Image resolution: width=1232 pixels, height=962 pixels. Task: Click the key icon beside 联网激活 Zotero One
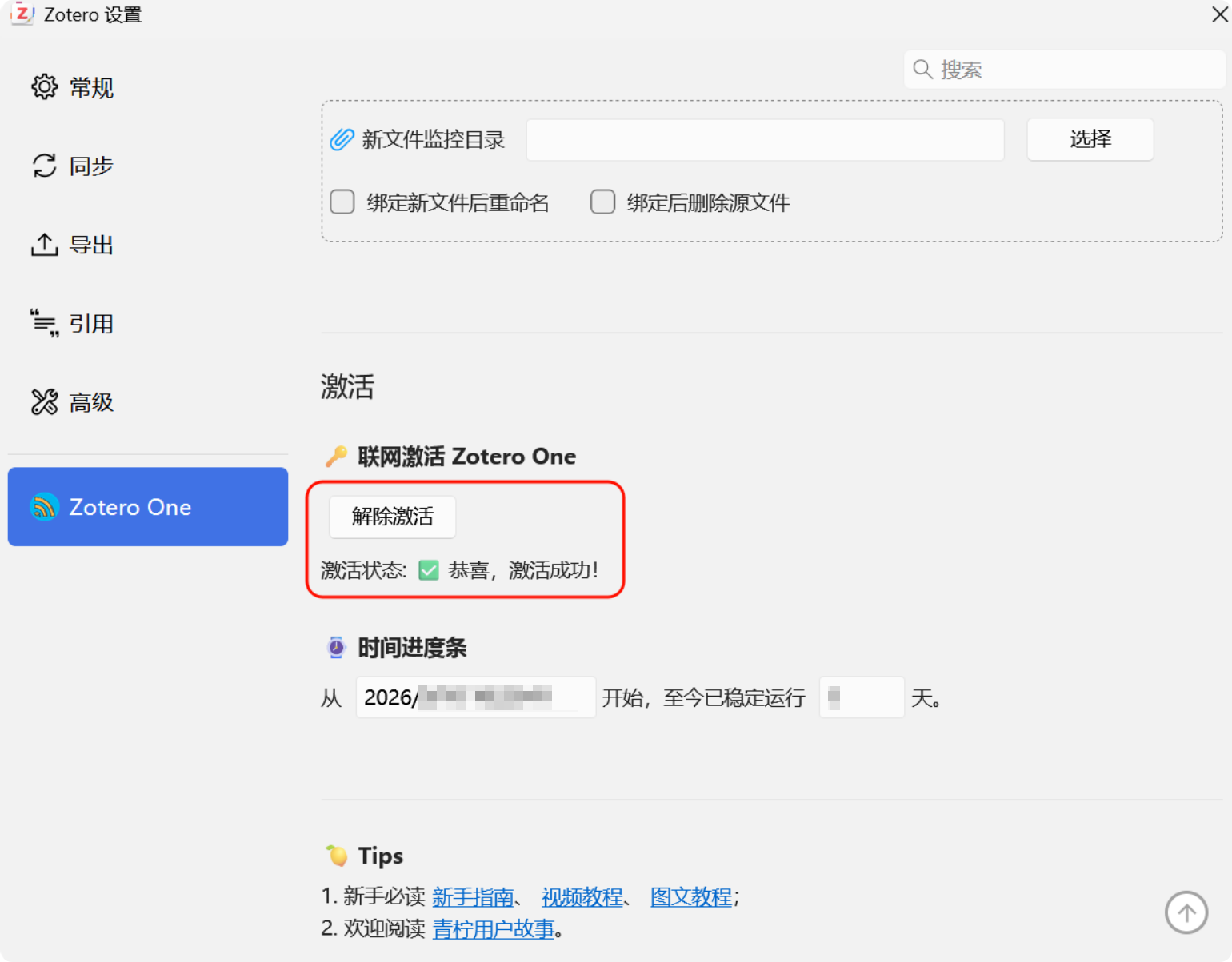coord(336,456)
